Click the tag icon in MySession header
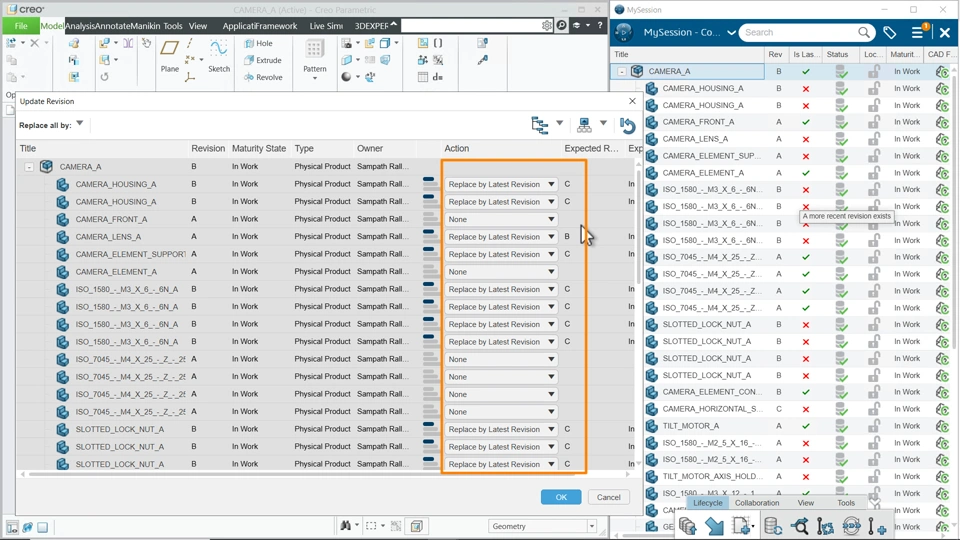The height and width of the screenshot is (540, 960). (890, 32)
